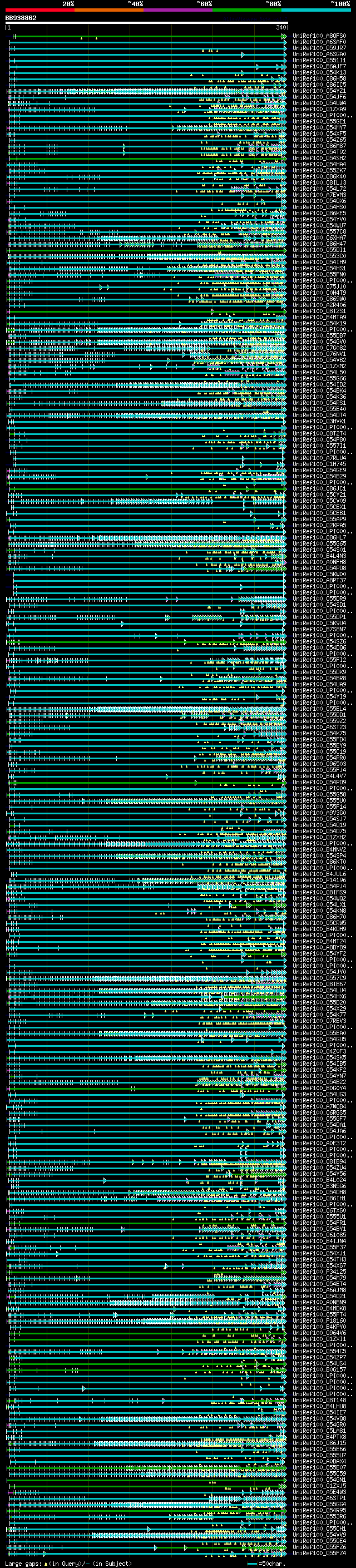Open UniRef100_Q75JJ0 from the hit list
Screen dimensions: 356x1568
point(319,286)
